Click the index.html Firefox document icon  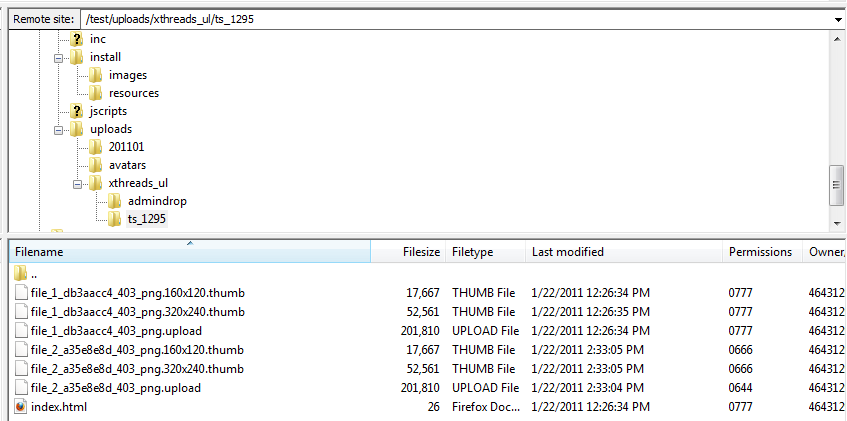[22, 407]
